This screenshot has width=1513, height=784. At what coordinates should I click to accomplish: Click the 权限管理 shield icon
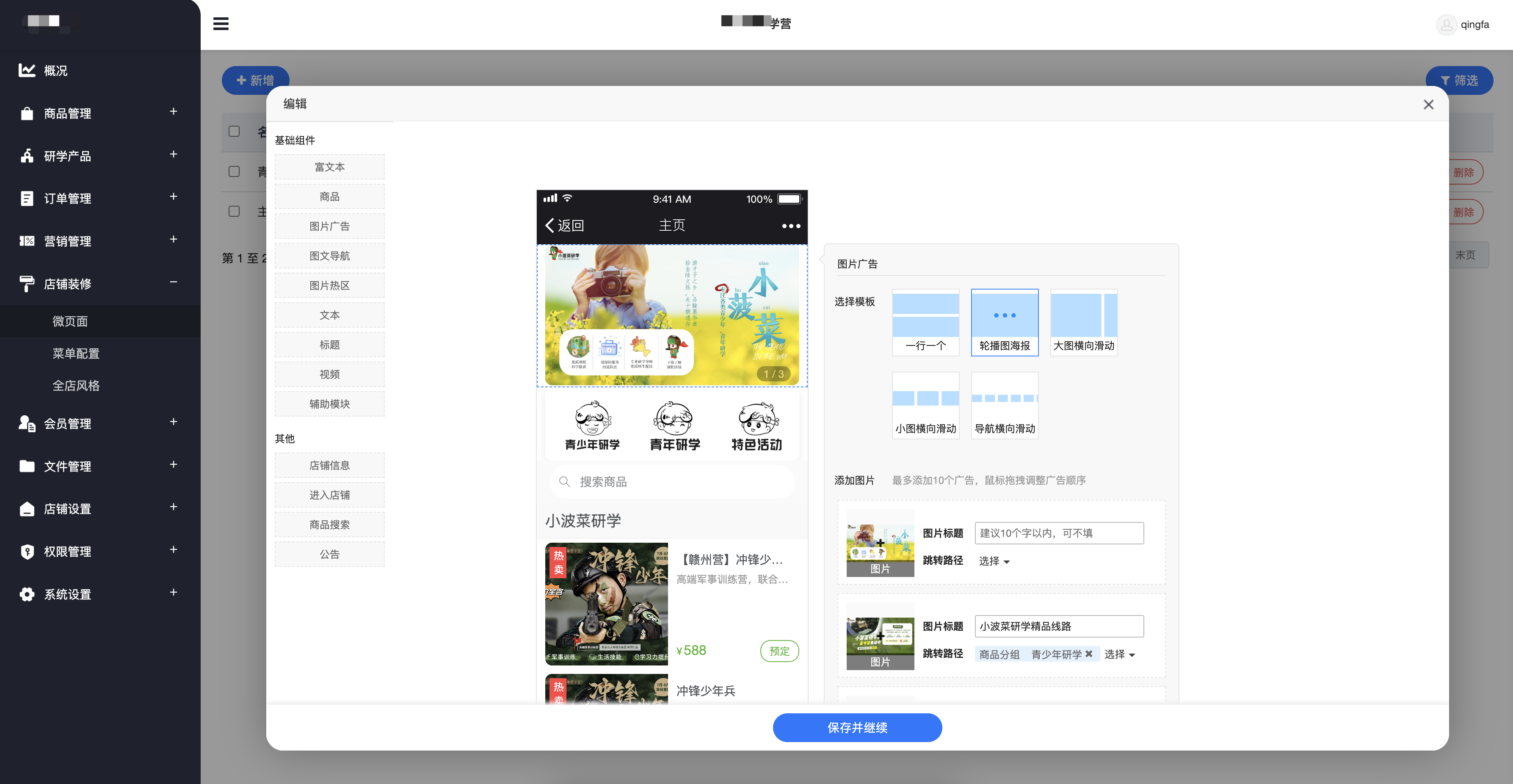[27, 552]
